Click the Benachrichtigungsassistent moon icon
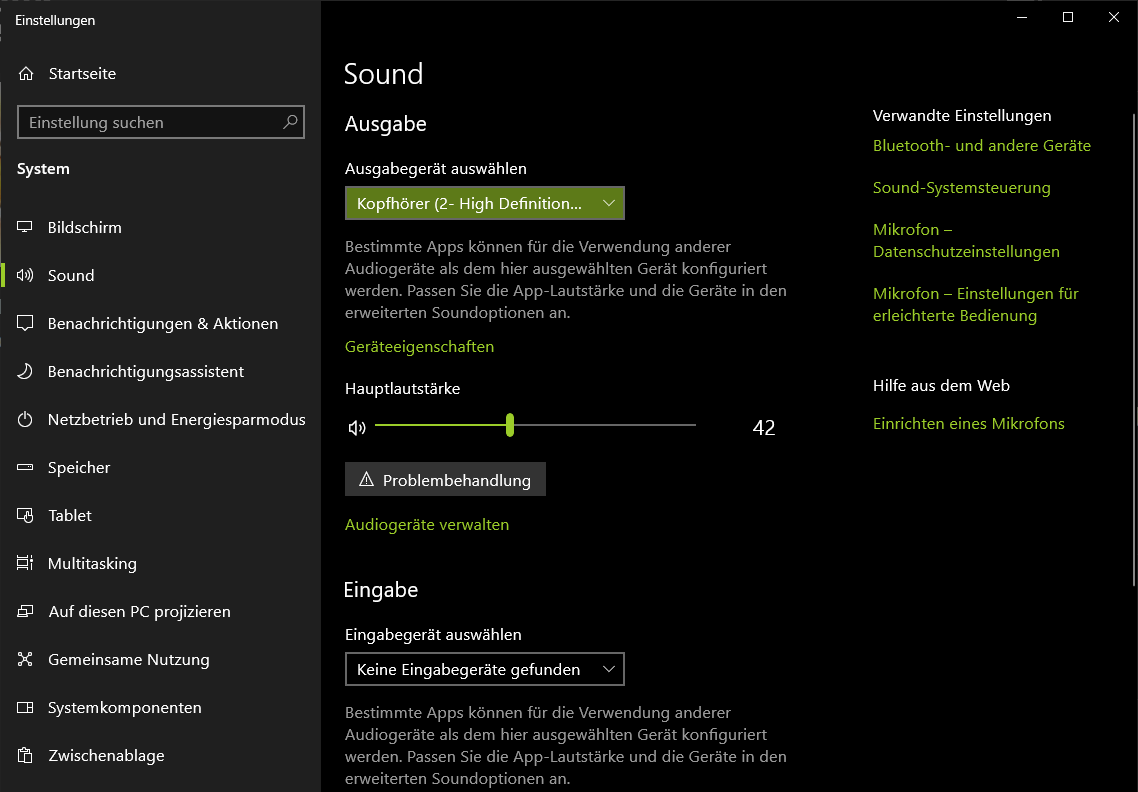 click(26, 371)
